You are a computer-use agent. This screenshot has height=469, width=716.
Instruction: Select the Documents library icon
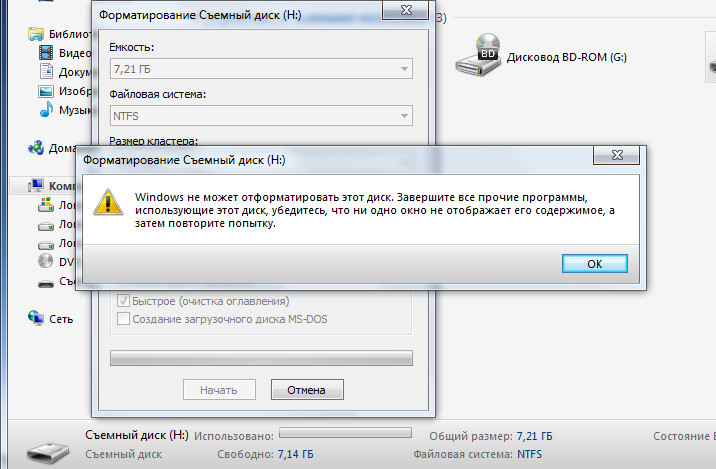(46, 71)
